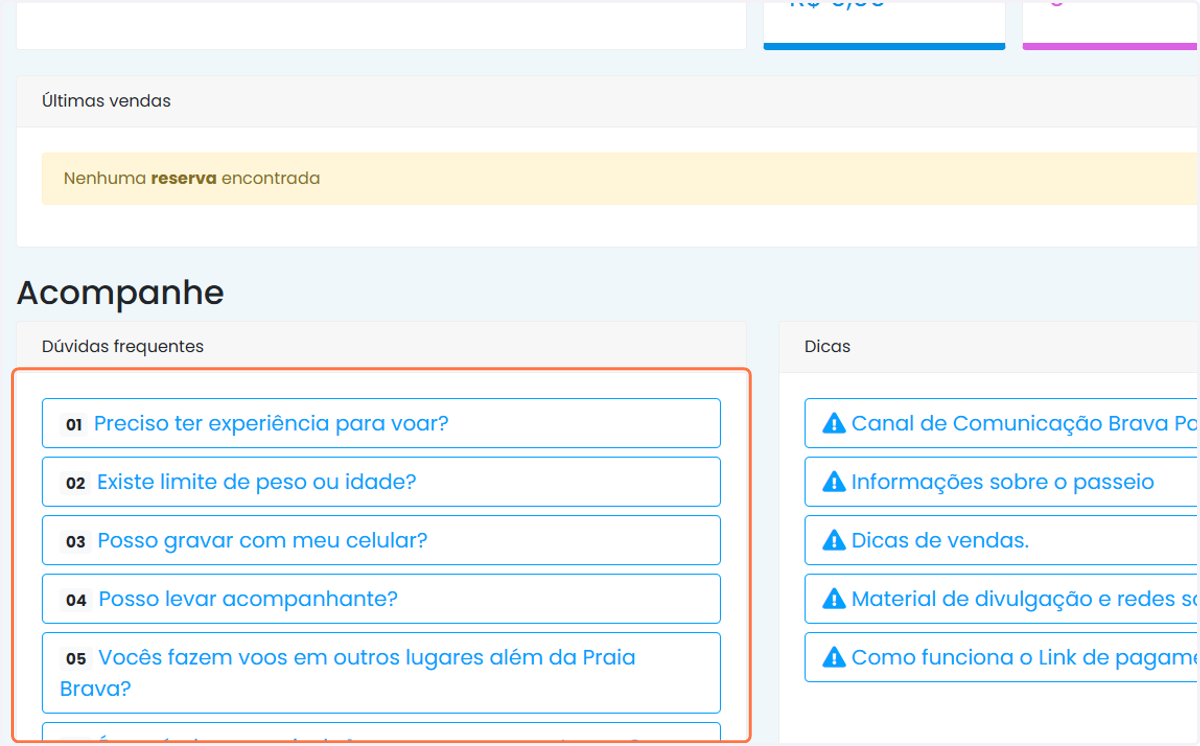Click the '05' number badge

76,659
